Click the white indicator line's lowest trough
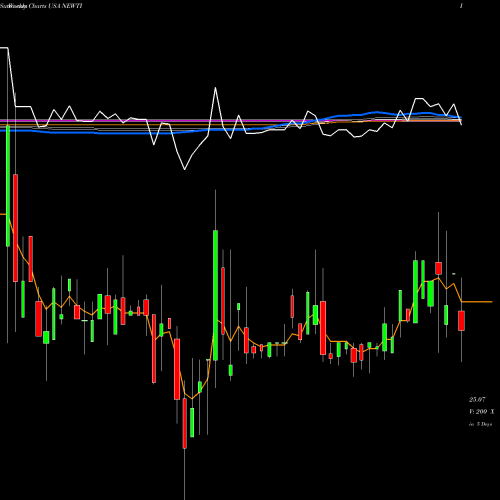 pos(185,169)
